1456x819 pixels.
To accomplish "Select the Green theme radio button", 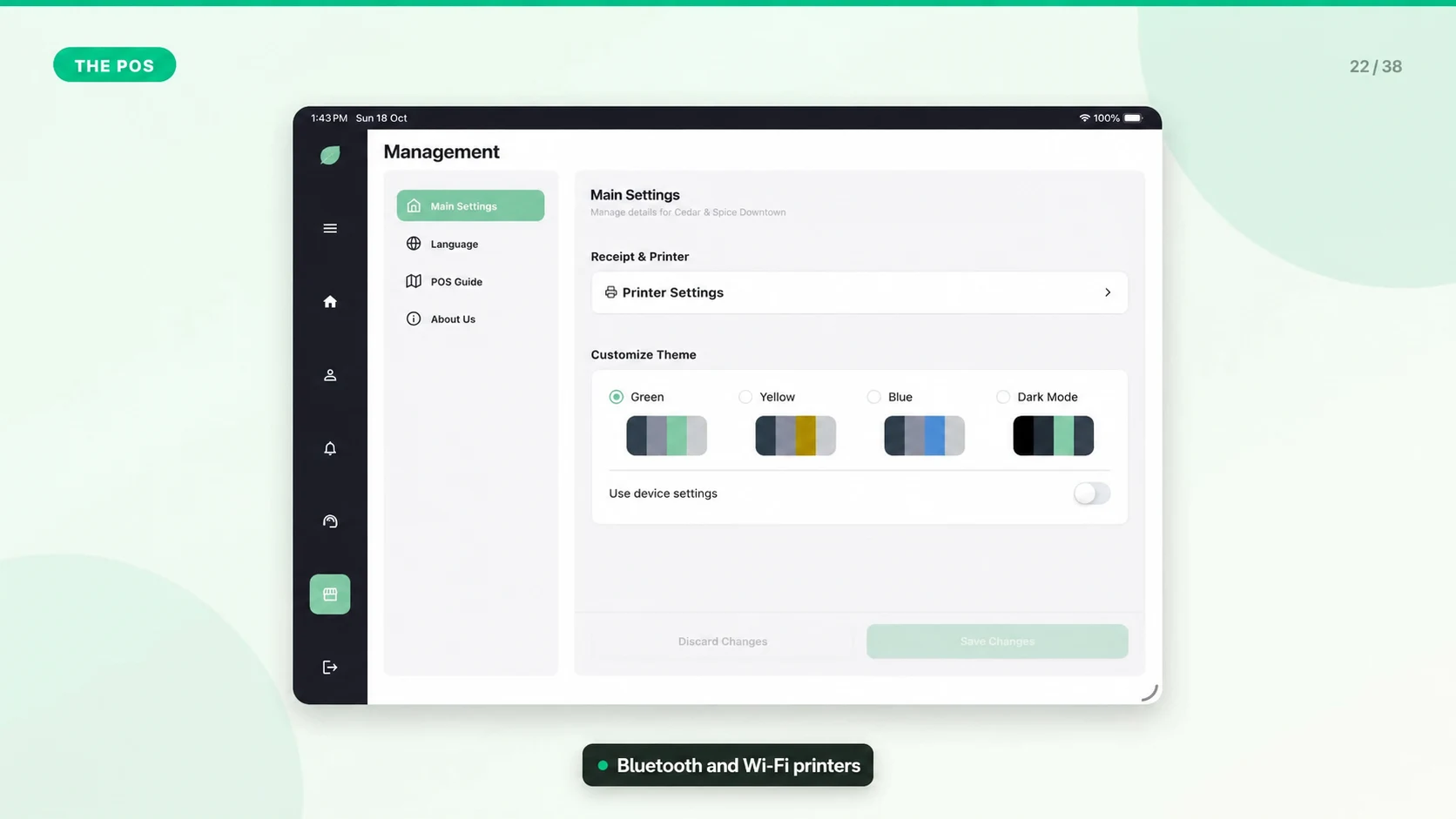I will tap(617, 397).
